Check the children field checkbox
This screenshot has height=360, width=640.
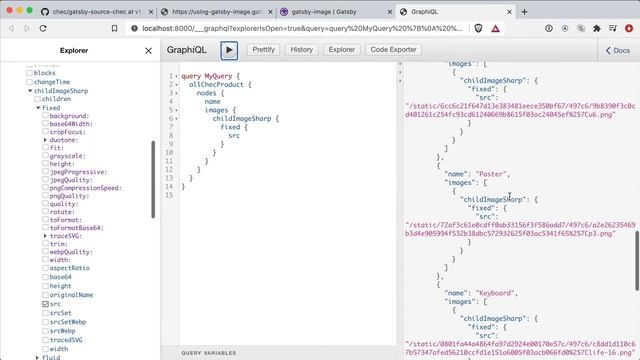coord(38,99)
